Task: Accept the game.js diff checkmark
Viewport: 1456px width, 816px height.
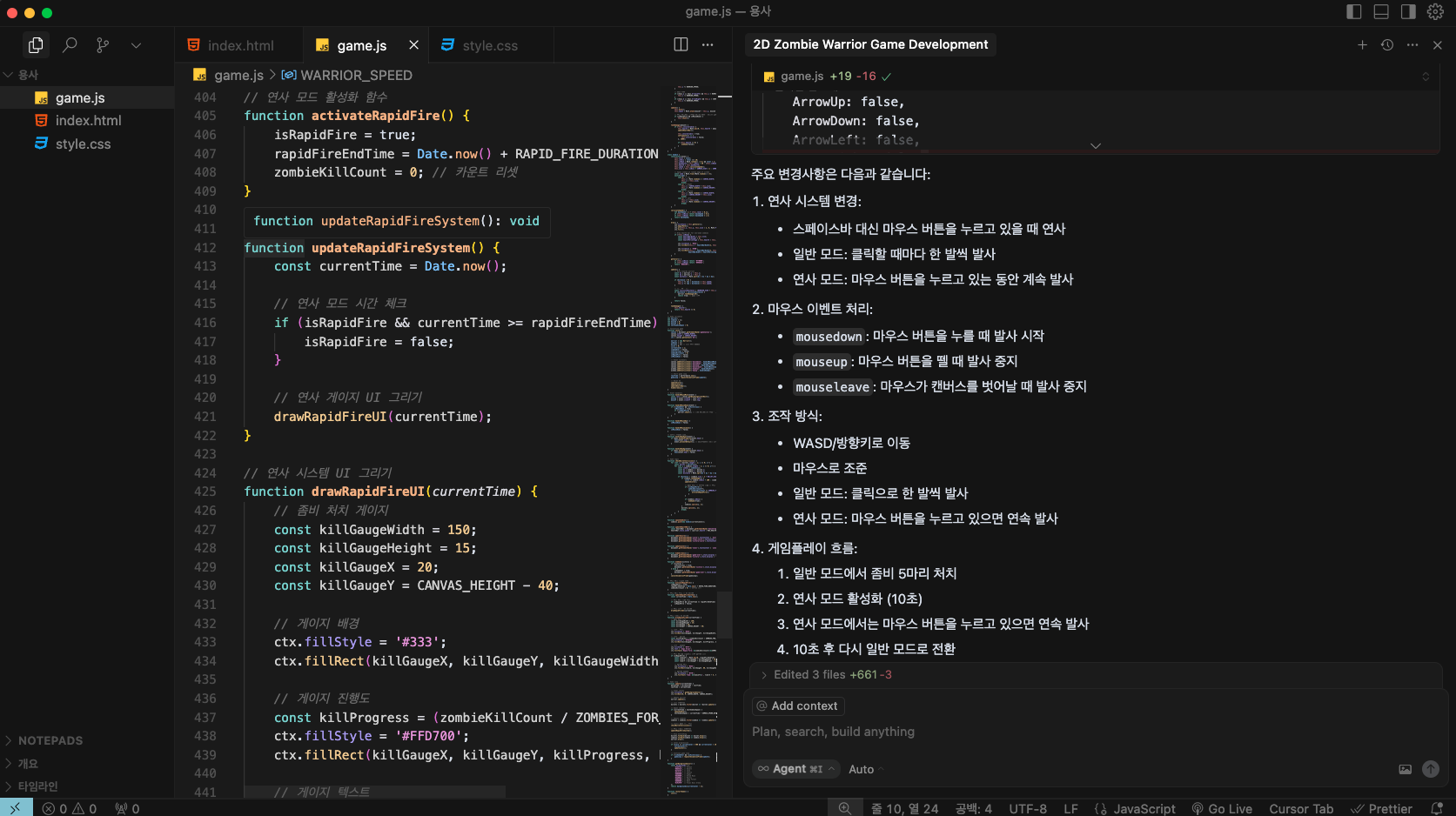Action: (886, 77)
